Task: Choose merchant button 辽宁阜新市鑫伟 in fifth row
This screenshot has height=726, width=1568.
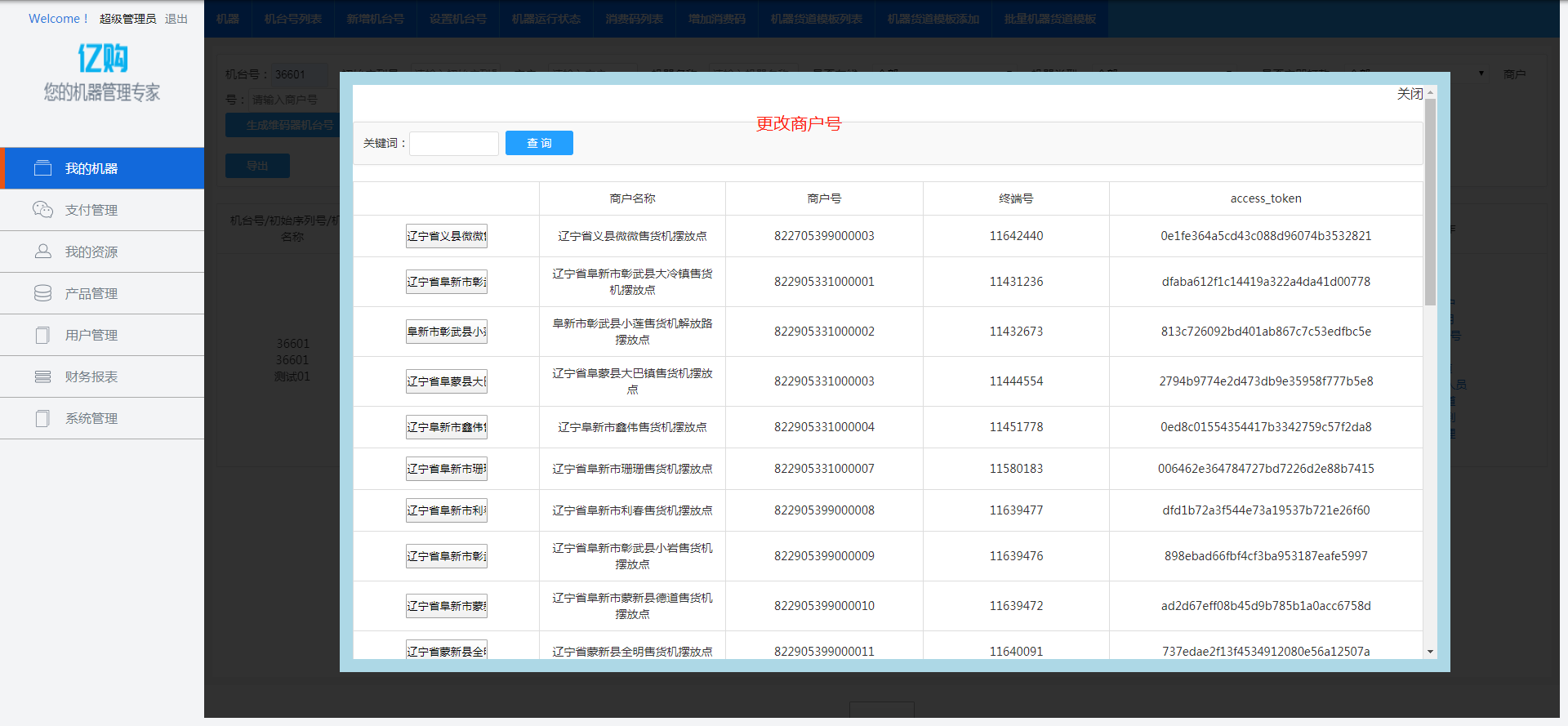Action: point(446,427)
